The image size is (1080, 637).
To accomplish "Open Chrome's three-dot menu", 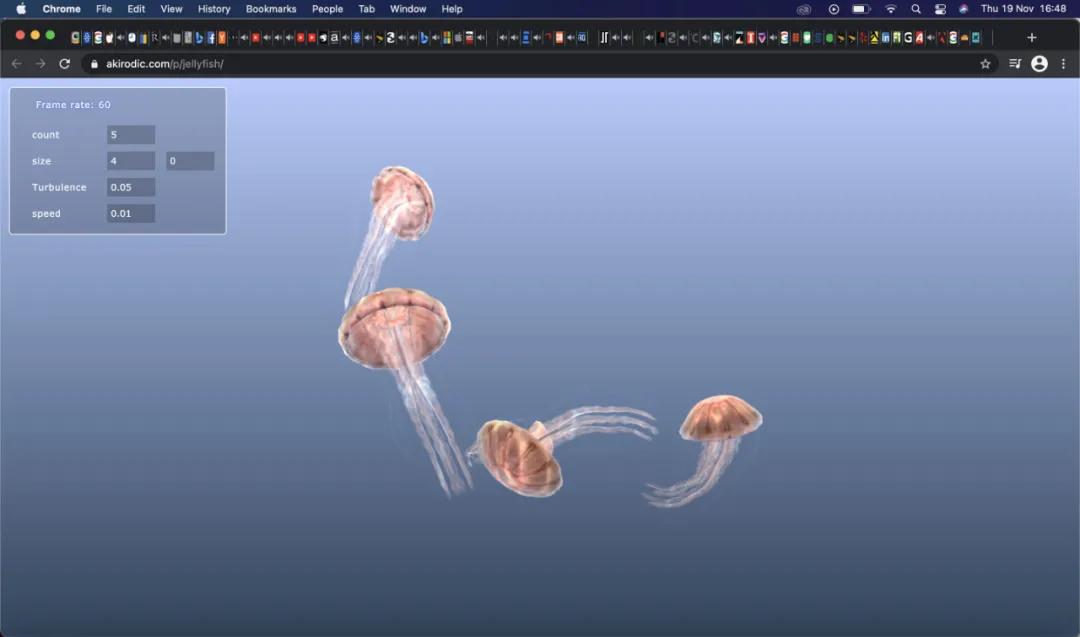I will (x=1062, y=63).
